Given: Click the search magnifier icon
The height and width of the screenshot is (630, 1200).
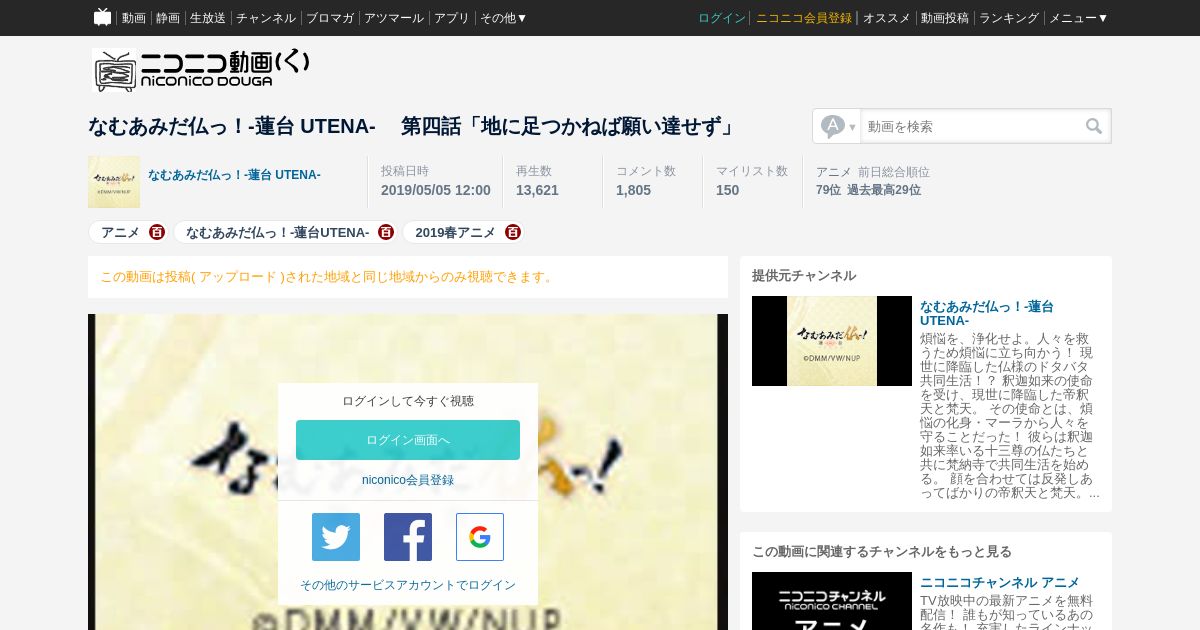Looking at the screenshot, I should (1094, 126).
